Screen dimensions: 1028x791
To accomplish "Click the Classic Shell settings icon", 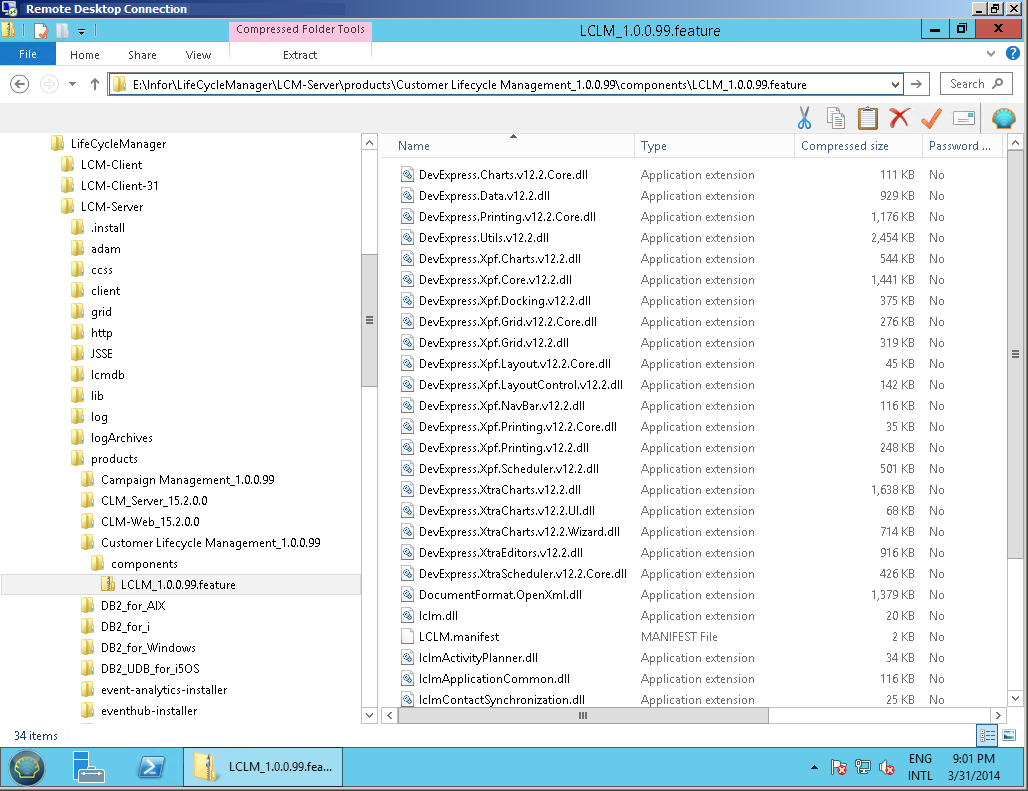I will [x=1003, y=118].
